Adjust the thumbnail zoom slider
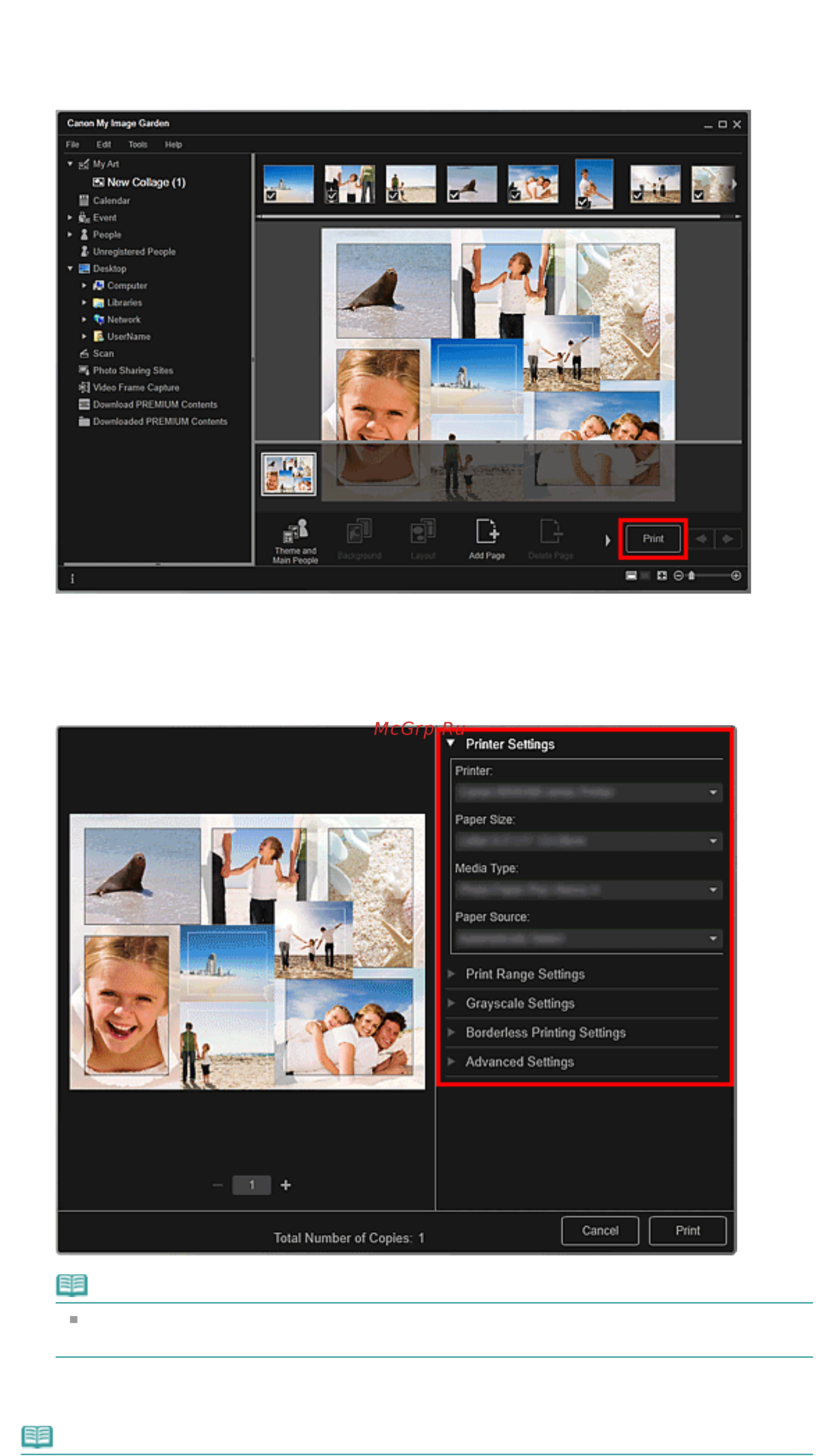The image size is (834, 1456). (691, 576)
